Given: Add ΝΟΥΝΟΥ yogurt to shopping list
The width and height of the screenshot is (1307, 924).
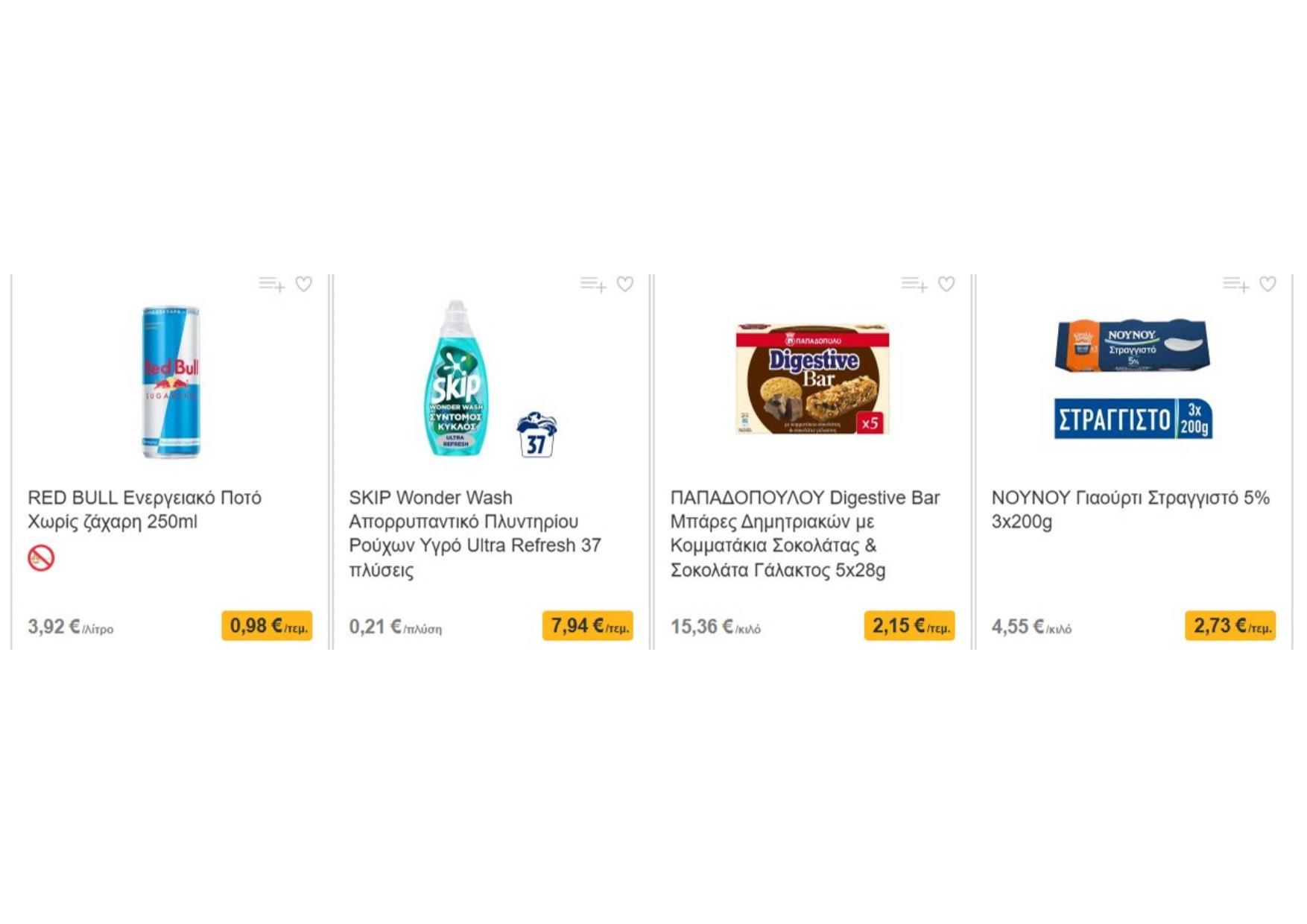Looking at the screenshot, I should (x=1235, y=284).
